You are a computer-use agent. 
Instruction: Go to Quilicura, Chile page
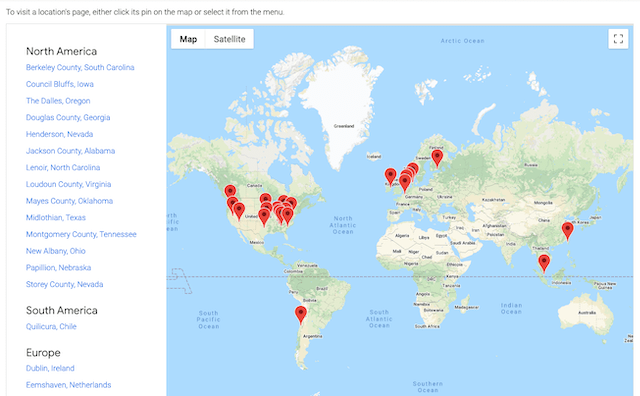[x=51, y=326]
